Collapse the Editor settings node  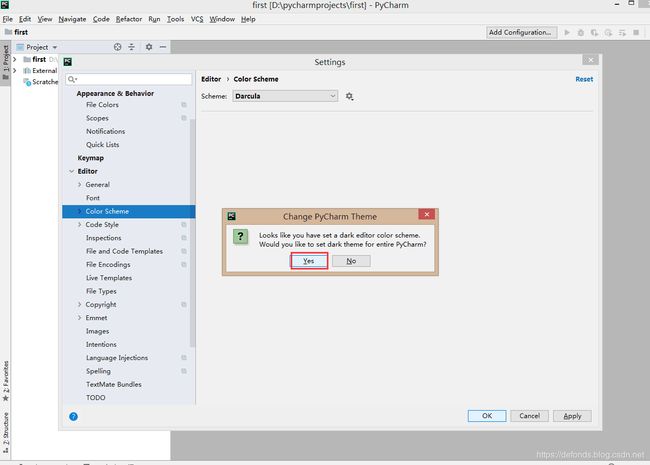(x=71, y=171)
